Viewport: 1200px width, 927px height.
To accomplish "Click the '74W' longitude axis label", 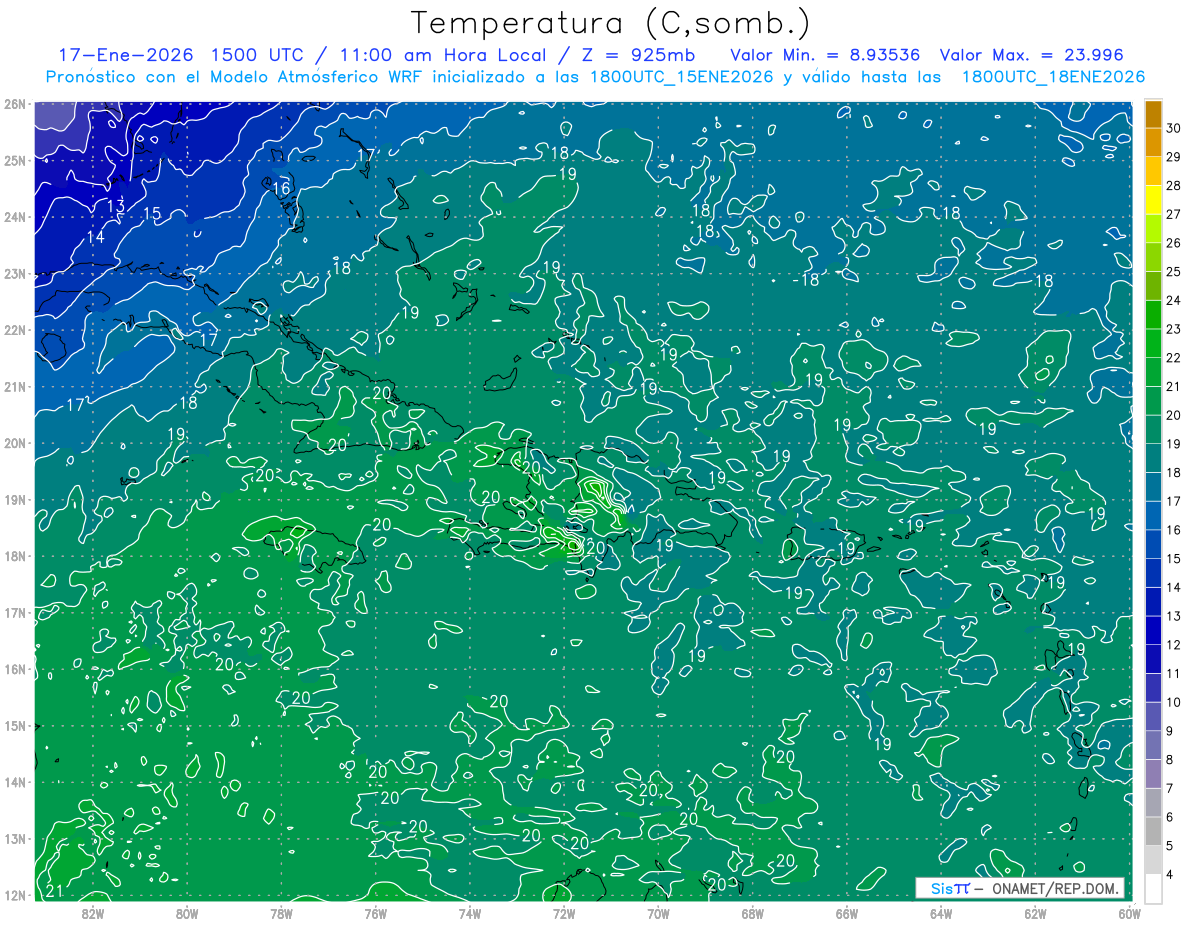I will (469, 913).
